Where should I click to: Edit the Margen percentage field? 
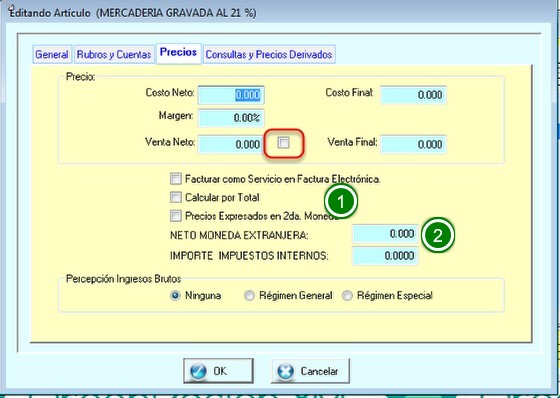(231, 118)
